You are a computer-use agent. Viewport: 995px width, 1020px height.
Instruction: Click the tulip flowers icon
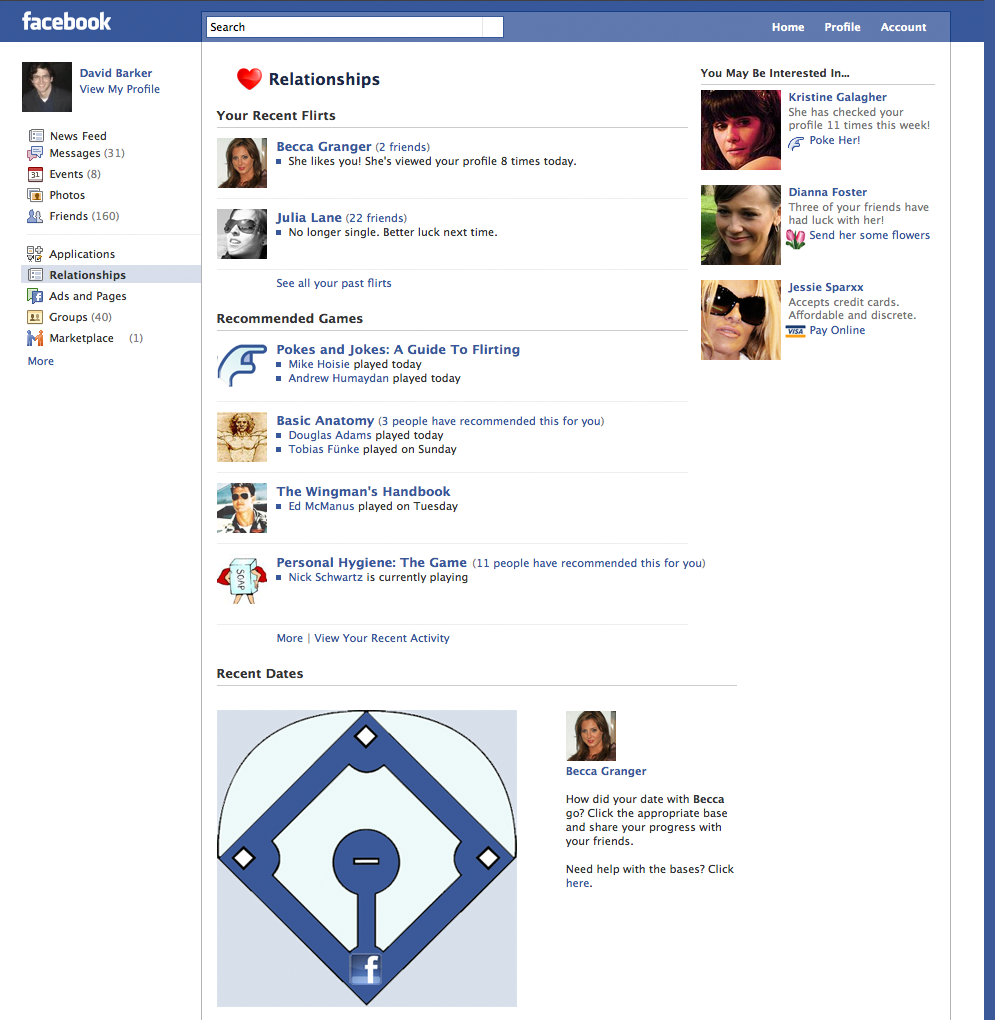[795, 239]
